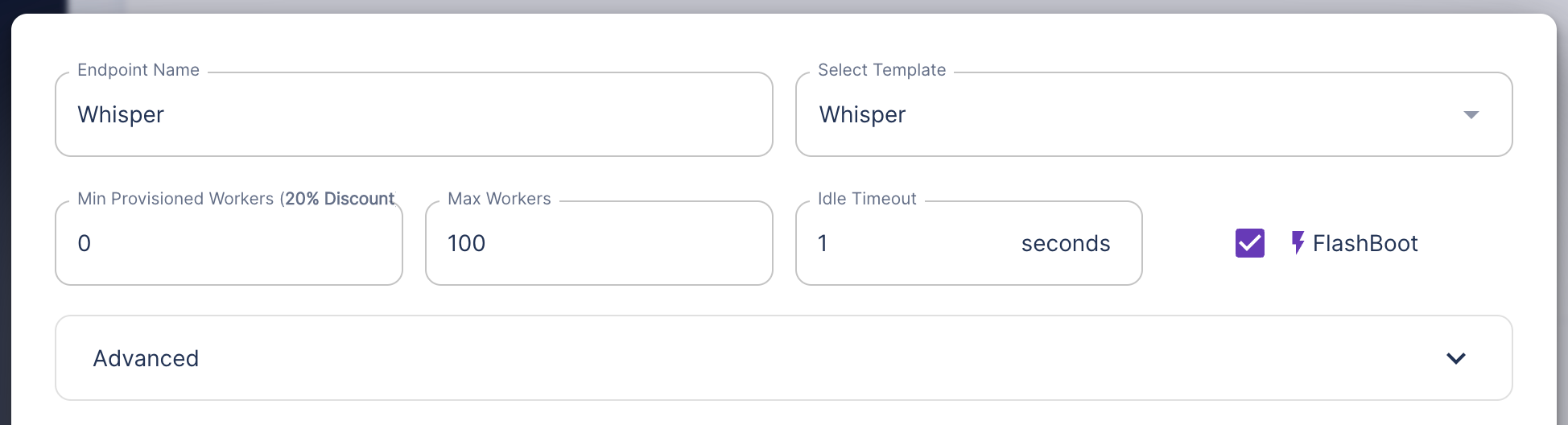Click the Advanced section title text

[146, 358]
